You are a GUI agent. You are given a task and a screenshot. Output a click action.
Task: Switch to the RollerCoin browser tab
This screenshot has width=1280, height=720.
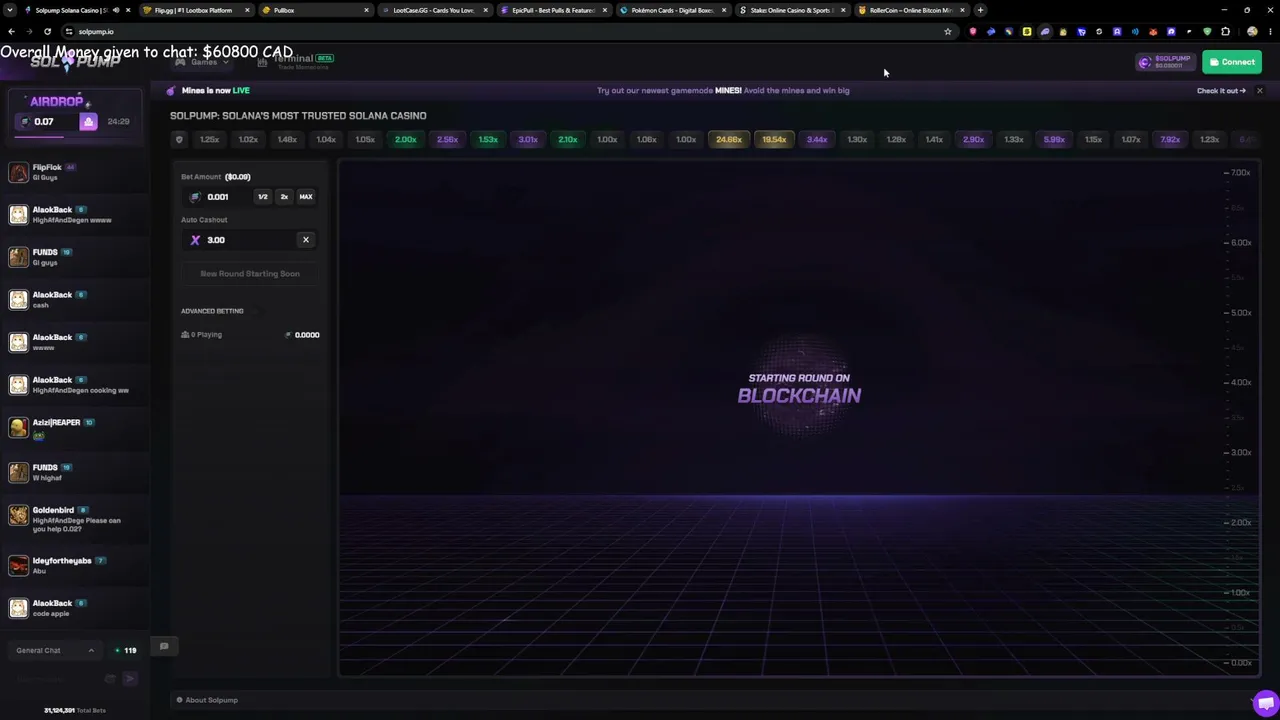pyautogui.click(x=910, y=10)
